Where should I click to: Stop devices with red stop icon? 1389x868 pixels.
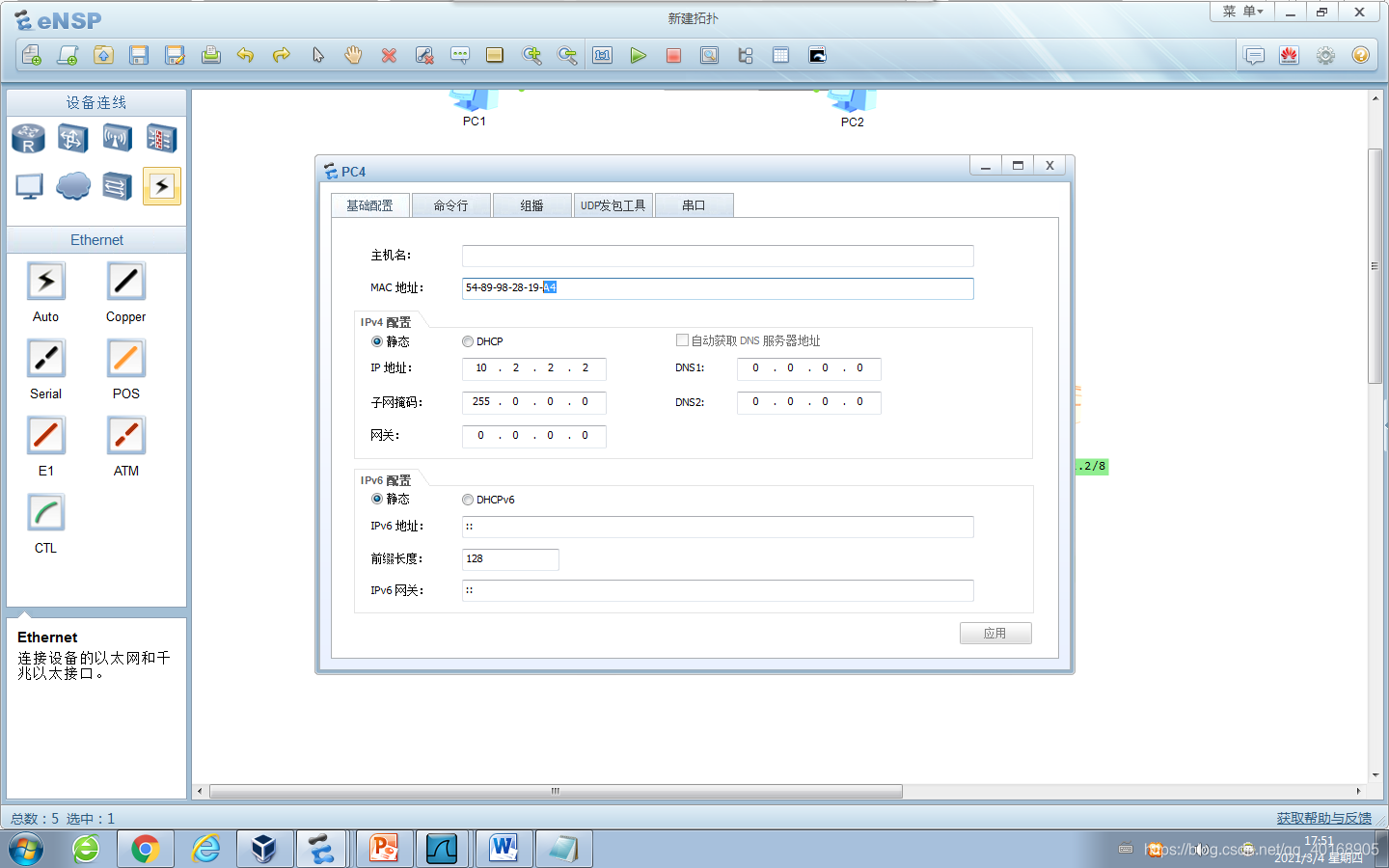673,55
